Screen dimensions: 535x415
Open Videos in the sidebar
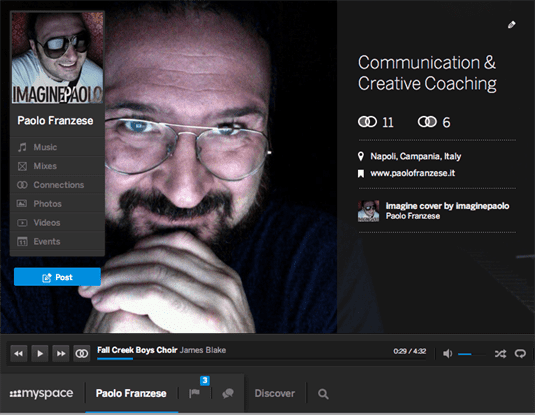click(x=57, y=223)
